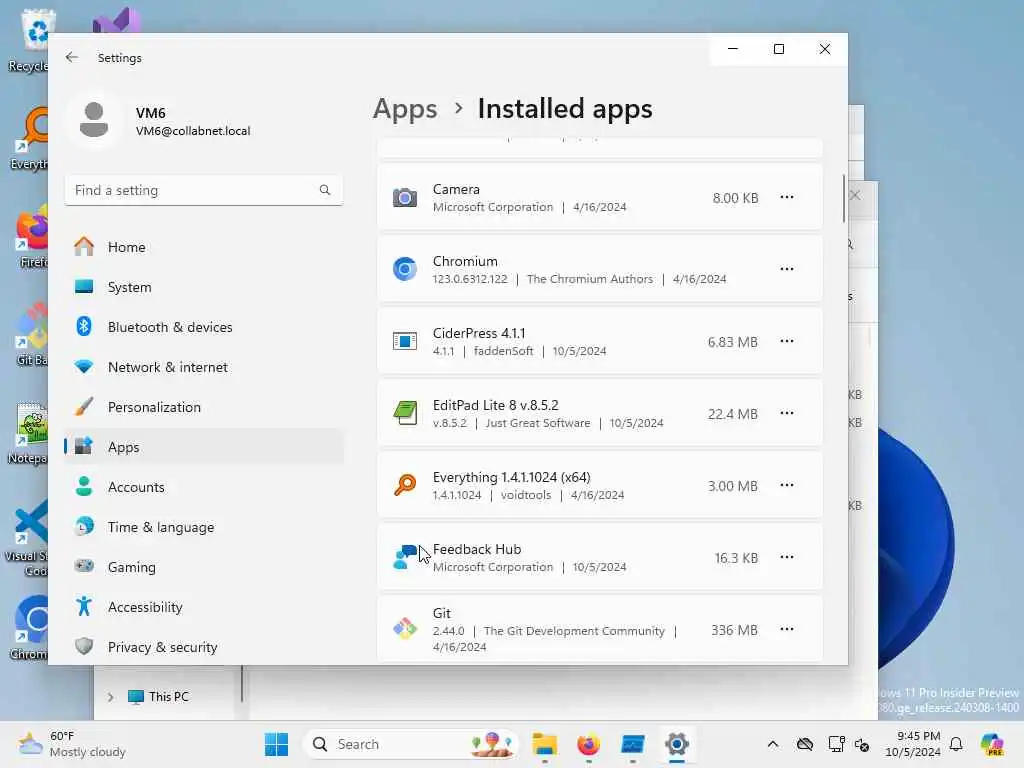Go back with the Settings back arrow
This screenshot has width=1024, height=768.
[x=72, y=57]
